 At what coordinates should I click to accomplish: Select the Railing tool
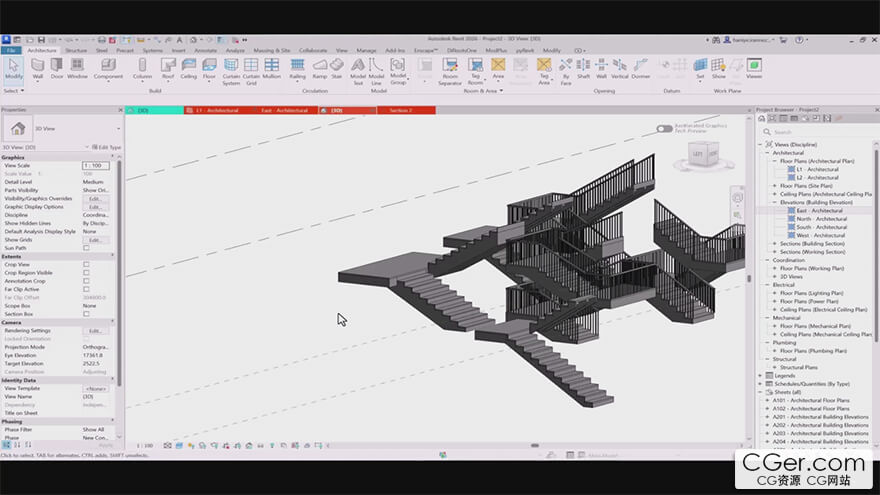point(297,68)
